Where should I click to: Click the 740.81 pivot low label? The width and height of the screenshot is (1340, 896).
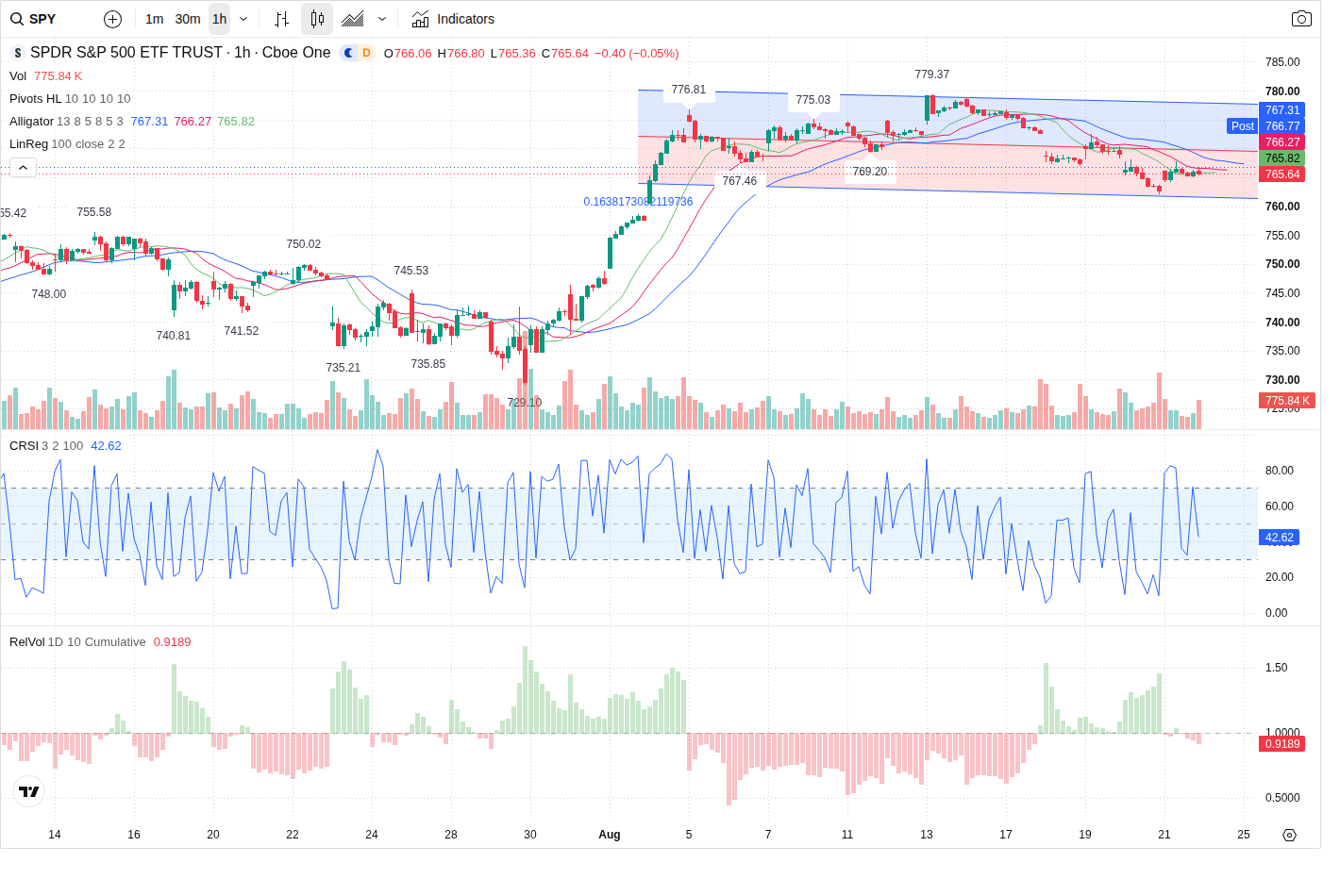174,336
